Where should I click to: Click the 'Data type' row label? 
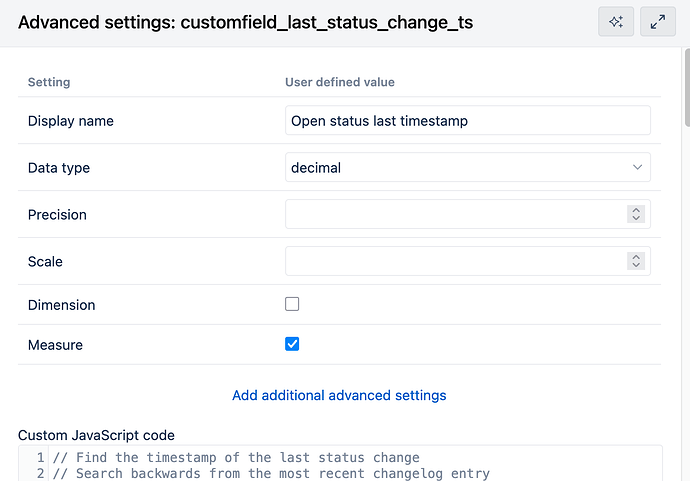click(x=59, y=168)
